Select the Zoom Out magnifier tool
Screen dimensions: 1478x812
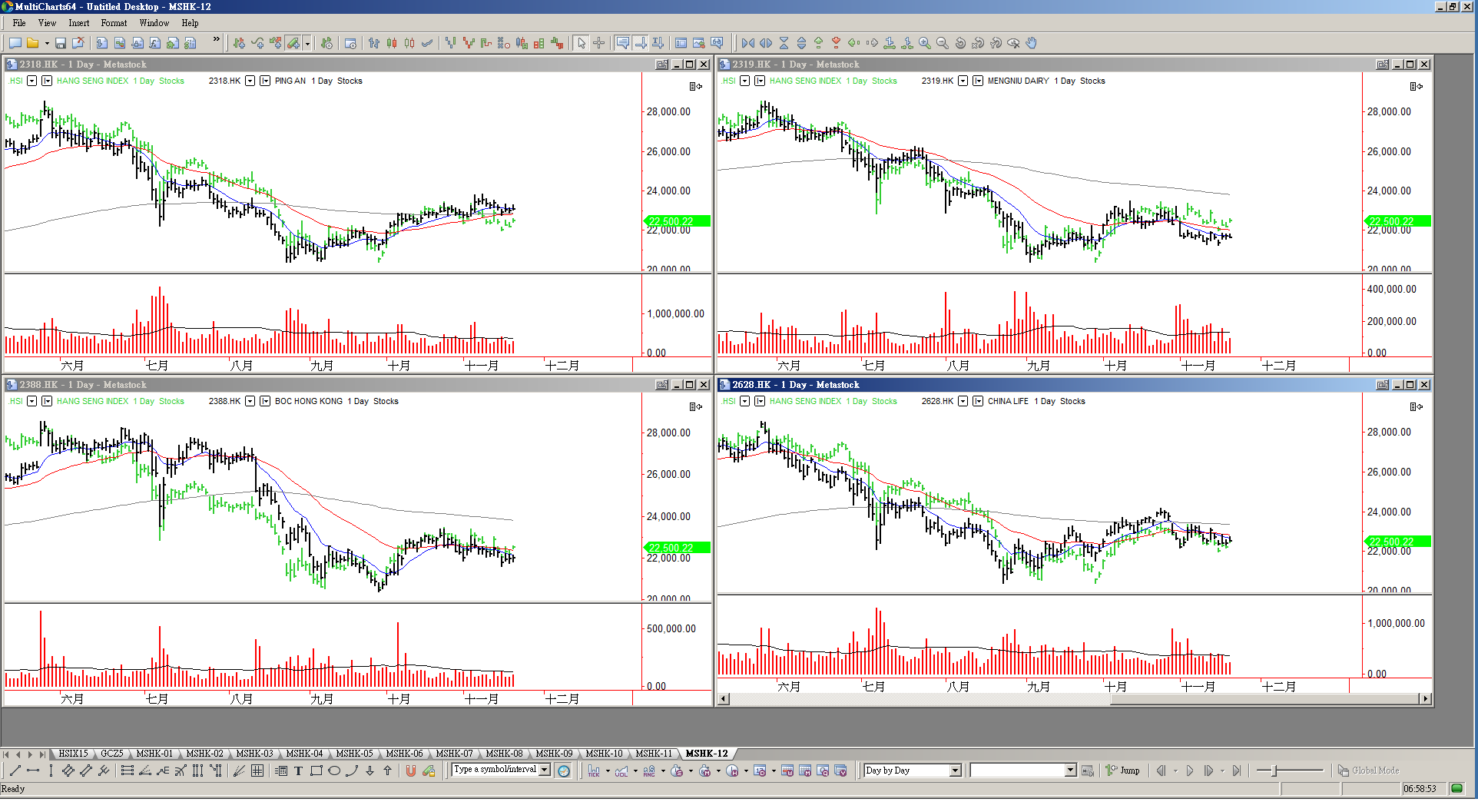[x=943, y=43]
